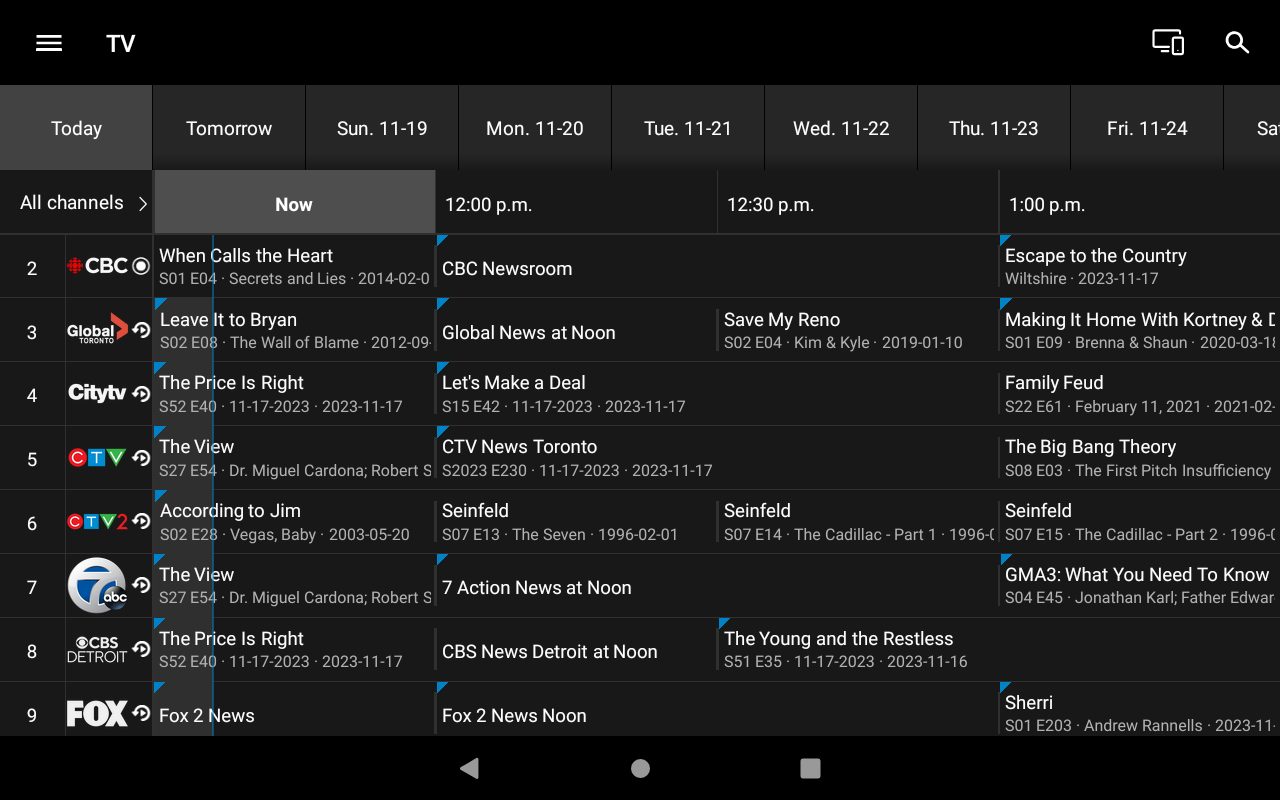The image size is (1280, 800).
Task: Tap the Android recent apps square
Action: [x=810, y=768]
